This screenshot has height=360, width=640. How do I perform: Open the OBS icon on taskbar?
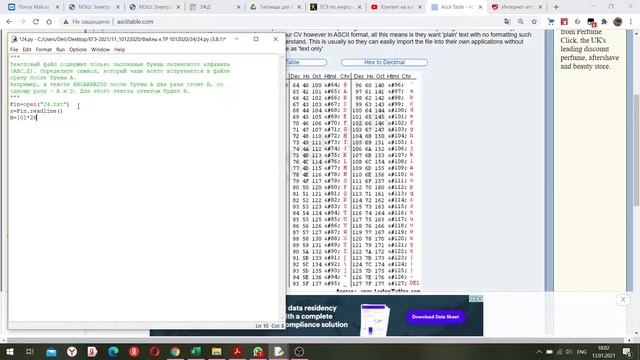click(299, 351)
